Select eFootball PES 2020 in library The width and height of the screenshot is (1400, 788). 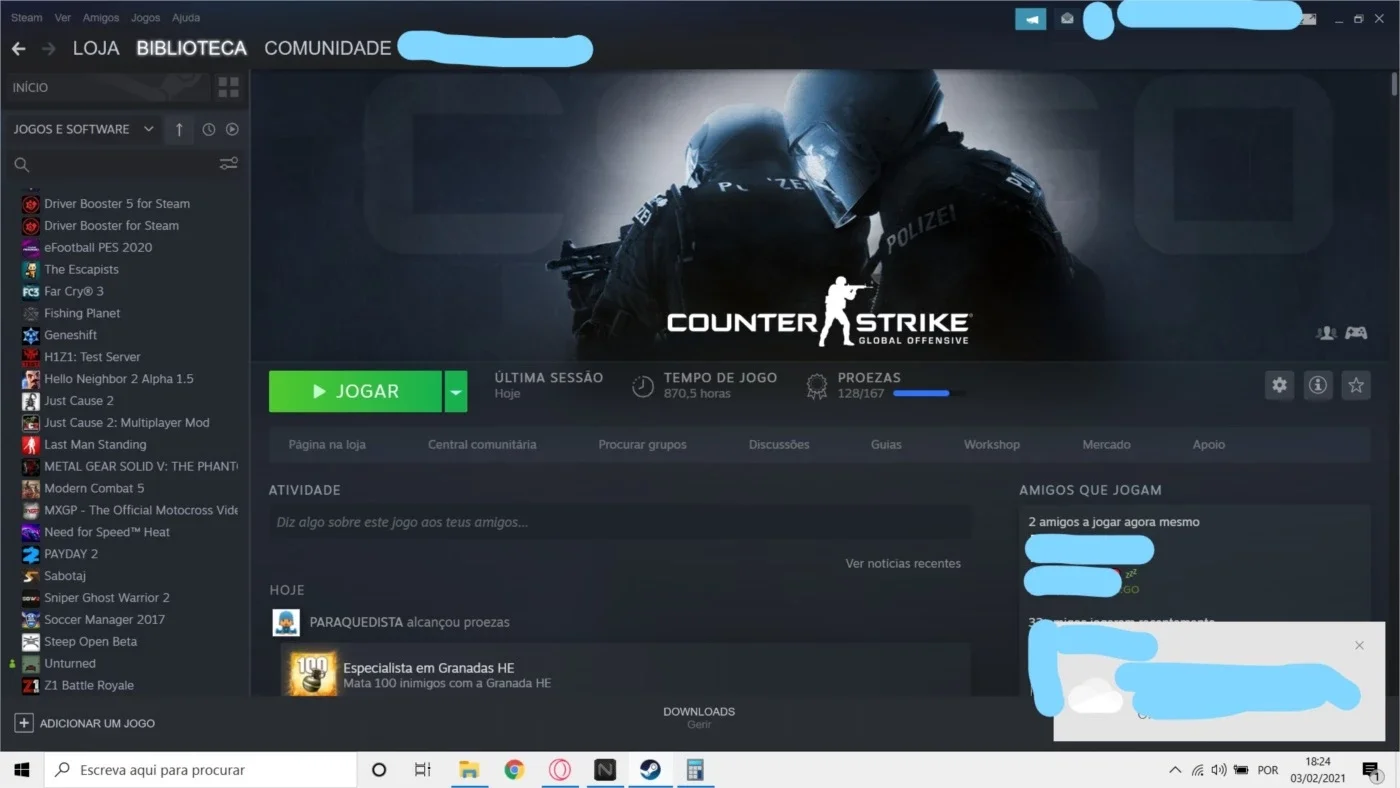[98, 247]
